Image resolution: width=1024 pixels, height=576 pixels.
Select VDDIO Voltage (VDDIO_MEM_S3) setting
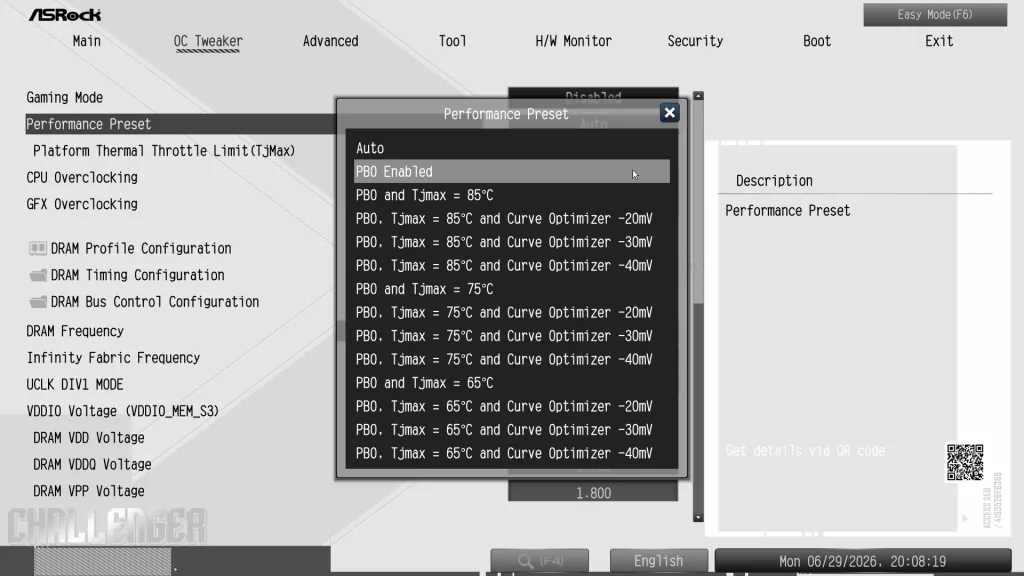pos(123,411)
